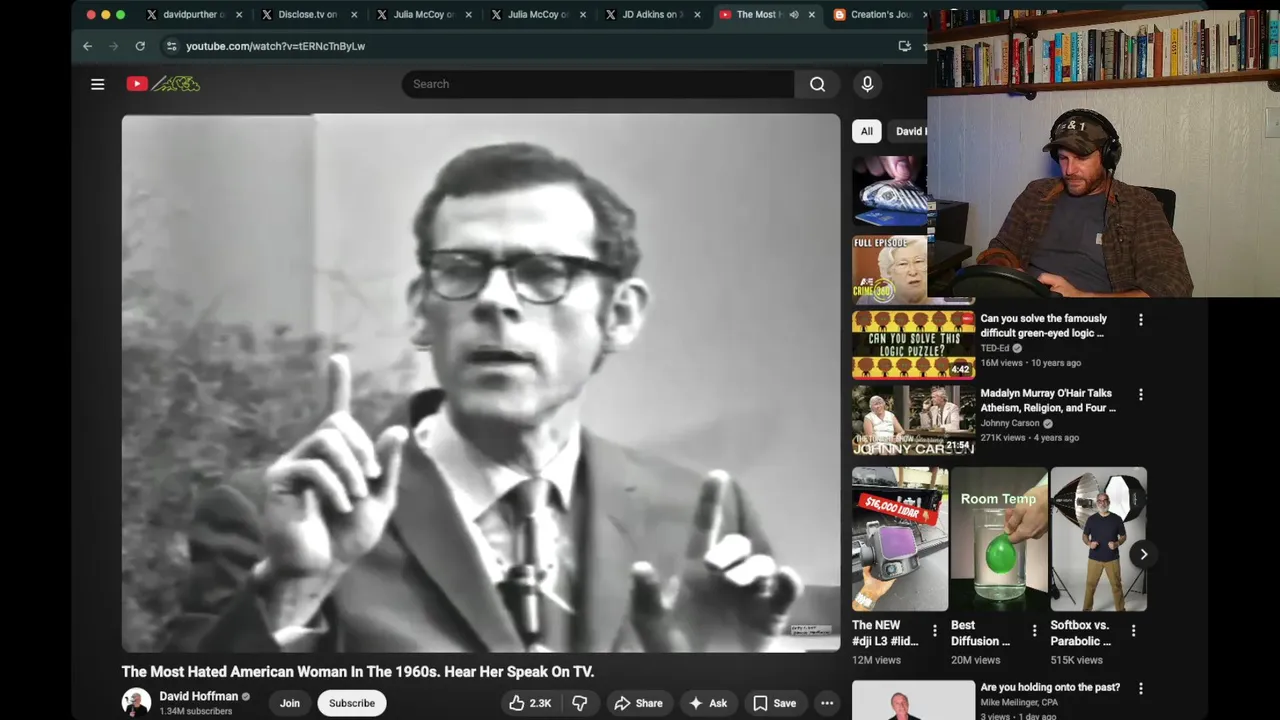Image resolution: width=1280 pixels, height=720 pixels.
Task: Open TED-Ed channel name
Action: click(995, 348)
